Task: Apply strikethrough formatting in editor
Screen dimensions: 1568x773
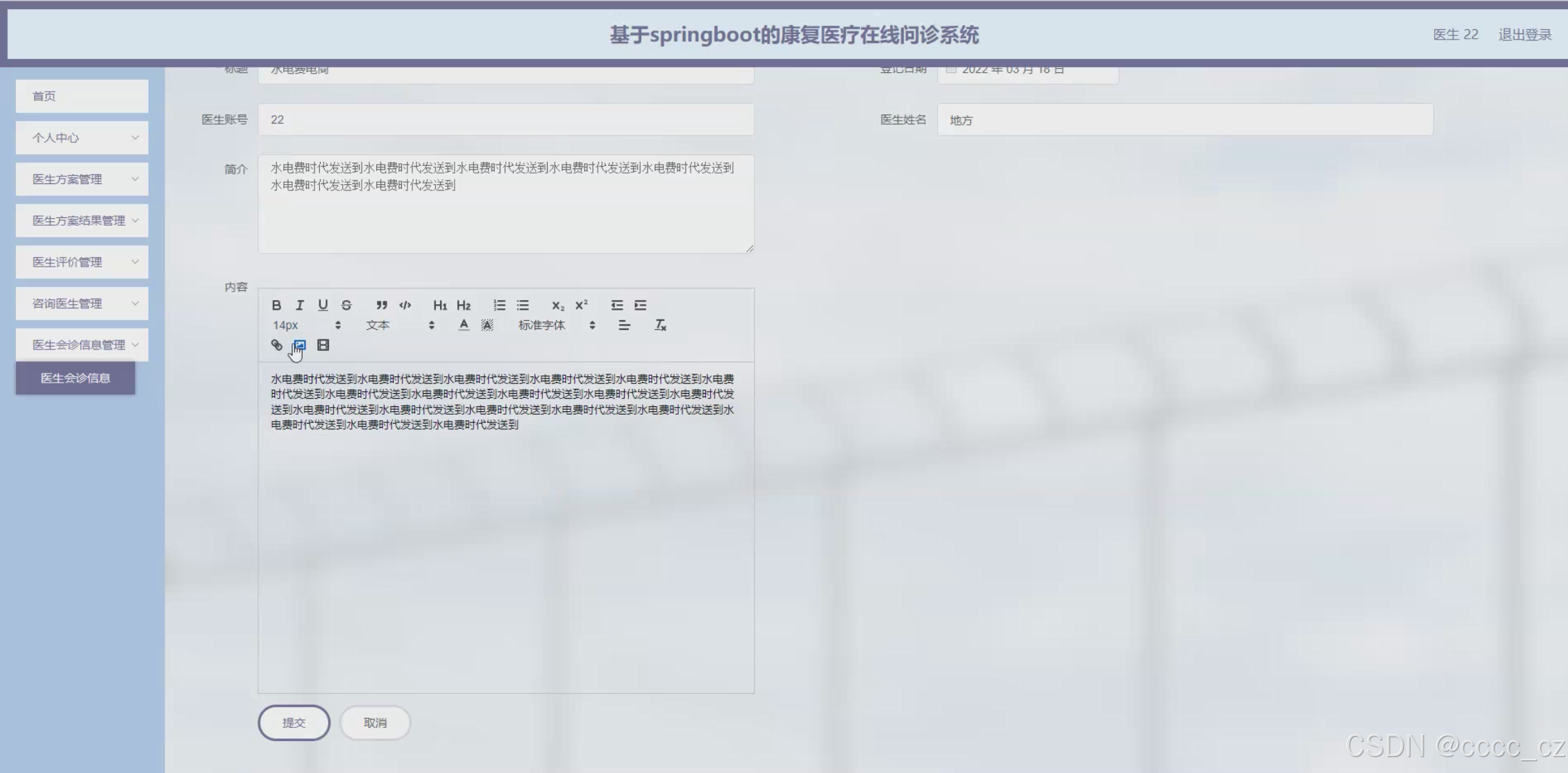Action: (346, 305)
